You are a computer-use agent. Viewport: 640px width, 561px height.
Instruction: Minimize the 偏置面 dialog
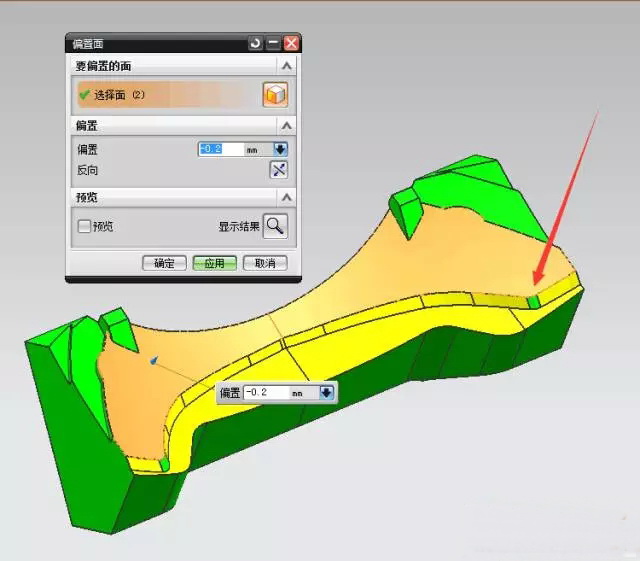click(x=273, y=44)
